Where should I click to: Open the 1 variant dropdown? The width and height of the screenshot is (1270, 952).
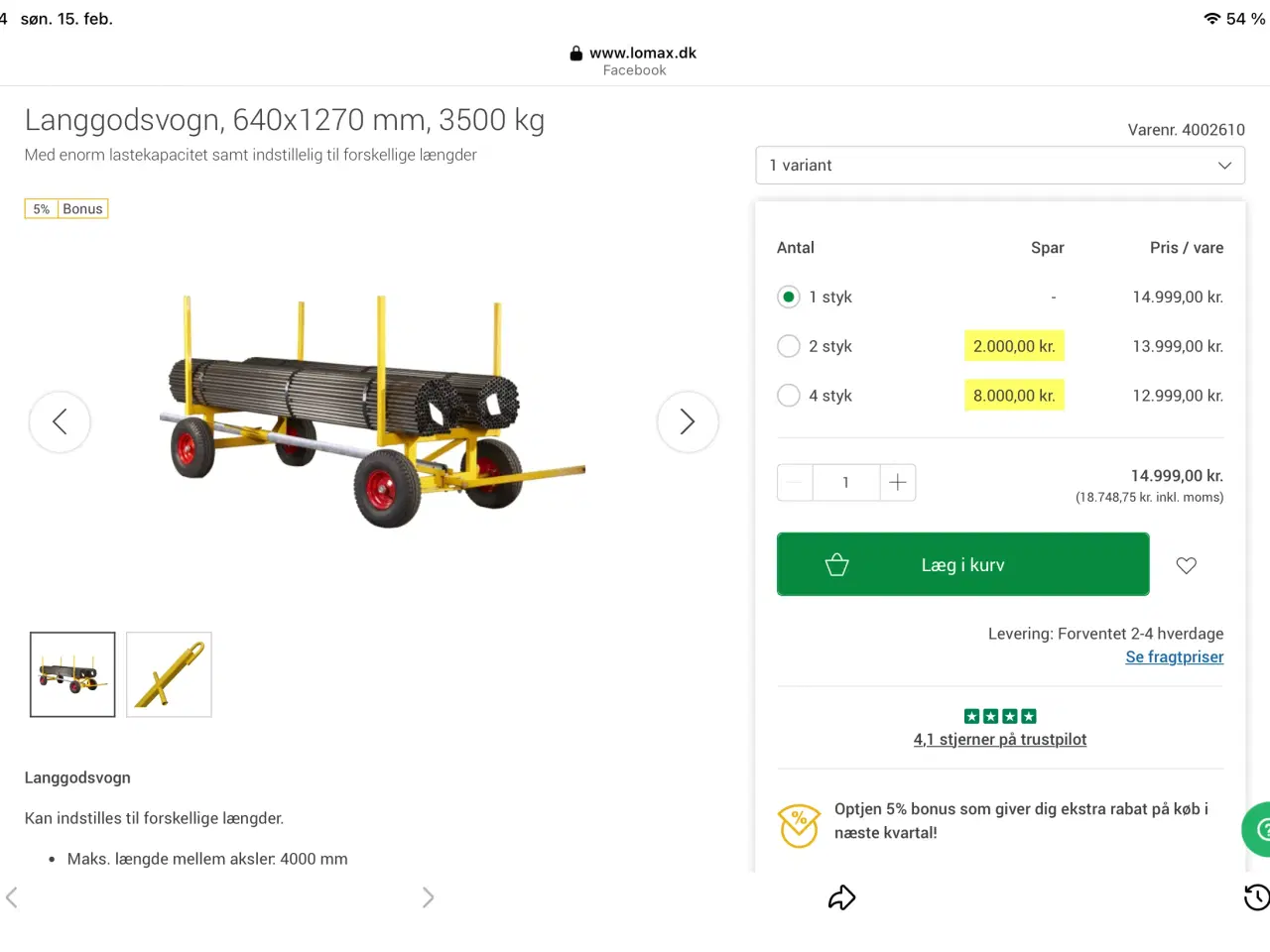1000,165
